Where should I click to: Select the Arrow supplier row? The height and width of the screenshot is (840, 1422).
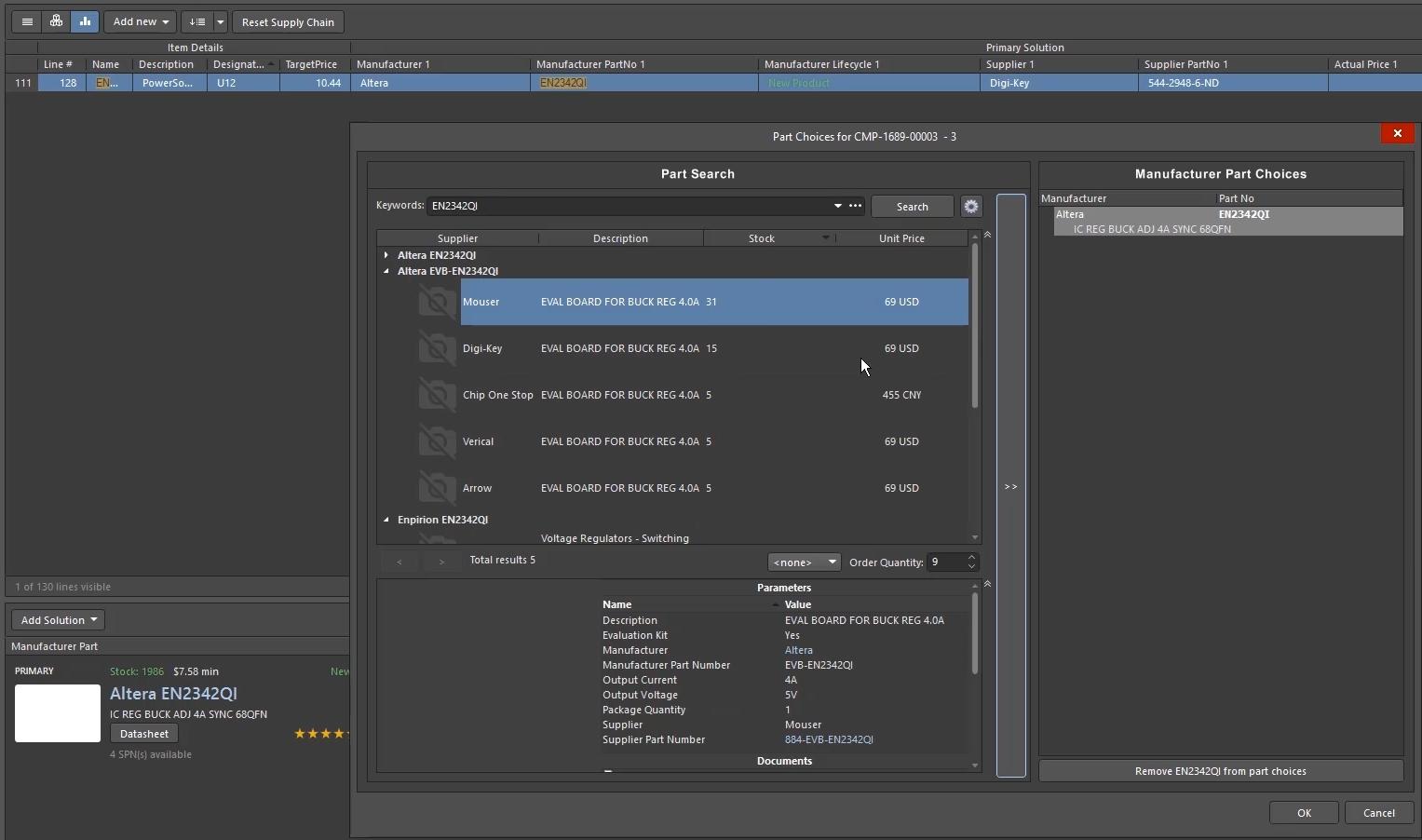[x=714, y=488]
